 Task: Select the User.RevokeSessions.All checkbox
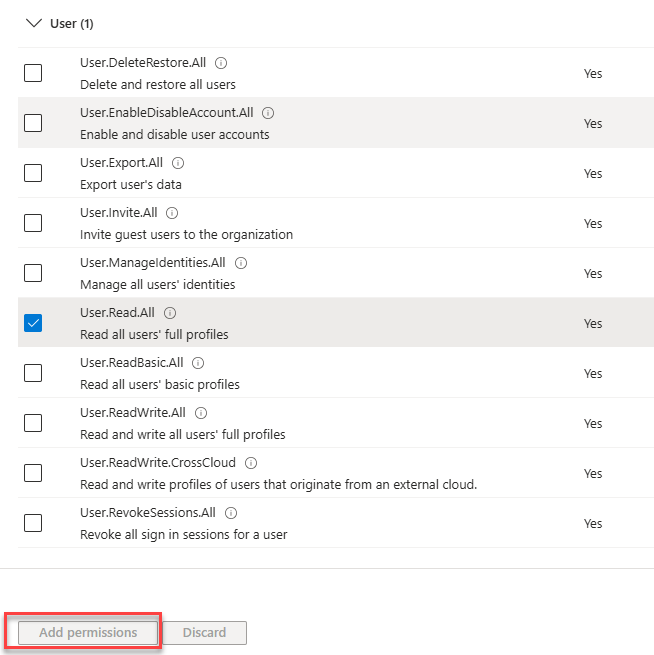[33, 523]
